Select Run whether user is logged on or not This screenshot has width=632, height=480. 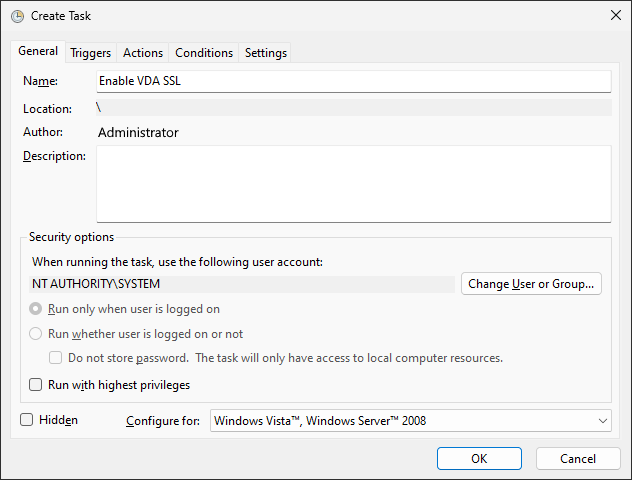[x=36, y=334]
